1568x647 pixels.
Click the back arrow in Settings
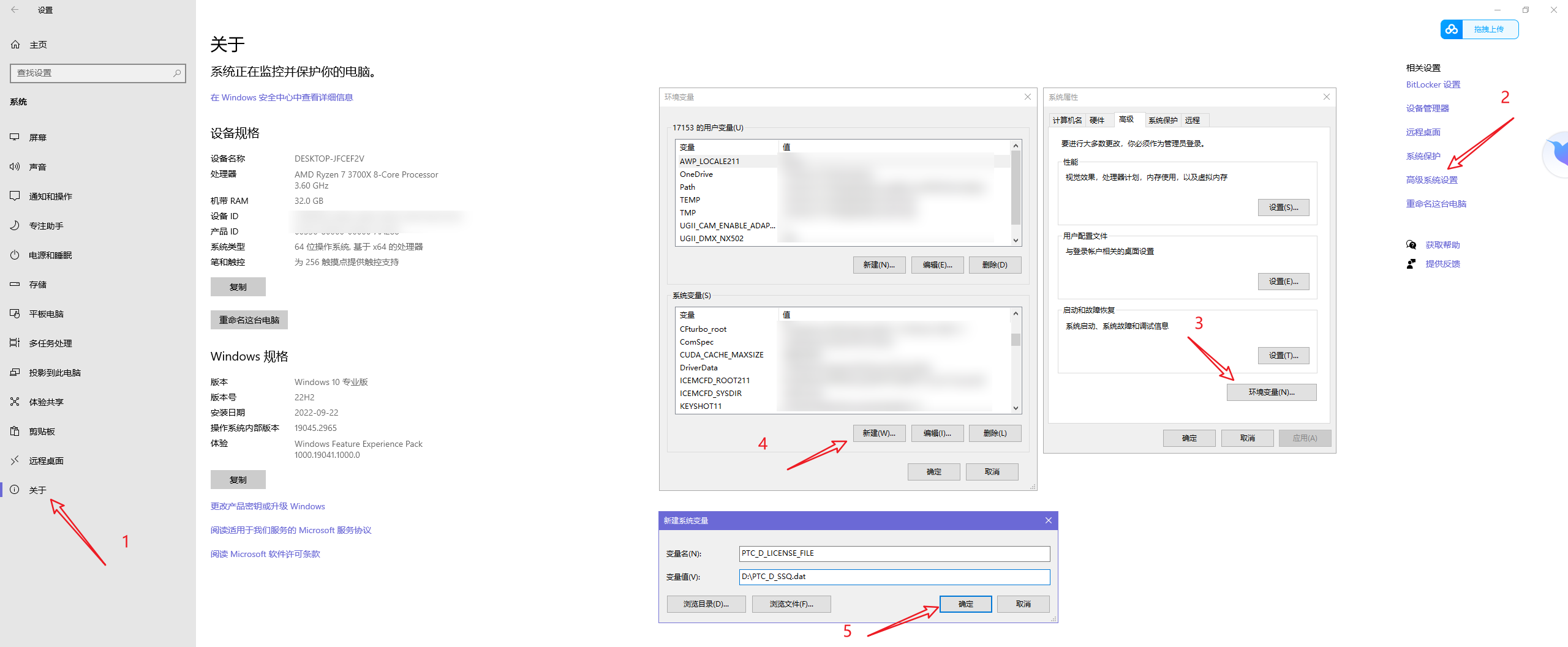15,10
